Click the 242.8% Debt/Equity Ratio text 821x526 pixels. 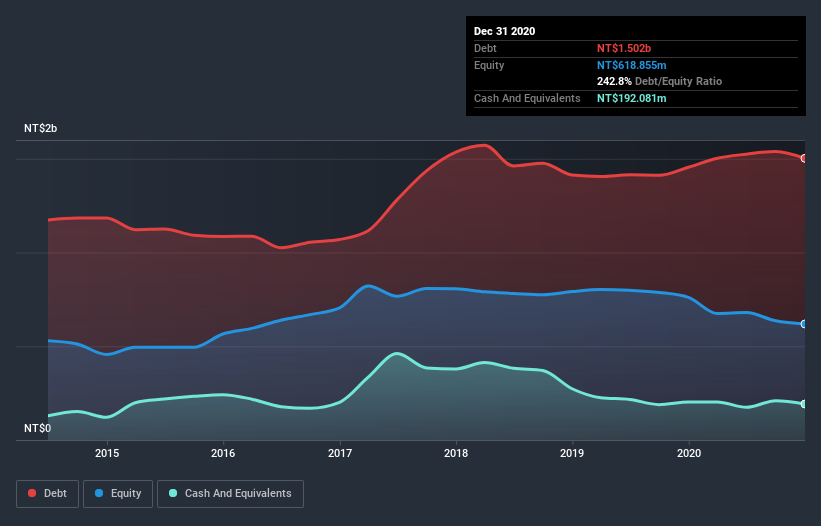(659, 82)
